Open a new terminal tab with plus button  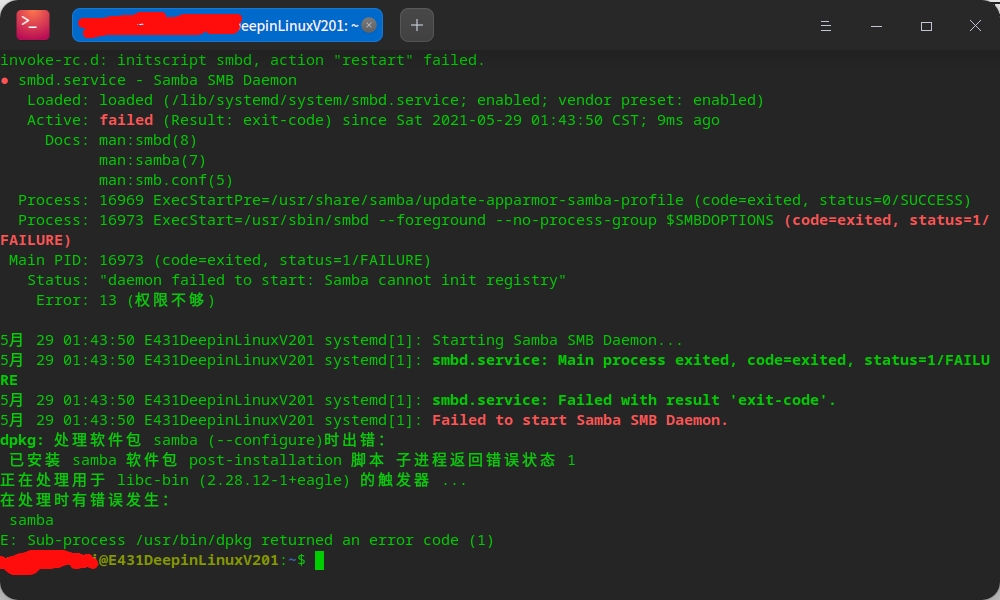(x=417, y=25)
